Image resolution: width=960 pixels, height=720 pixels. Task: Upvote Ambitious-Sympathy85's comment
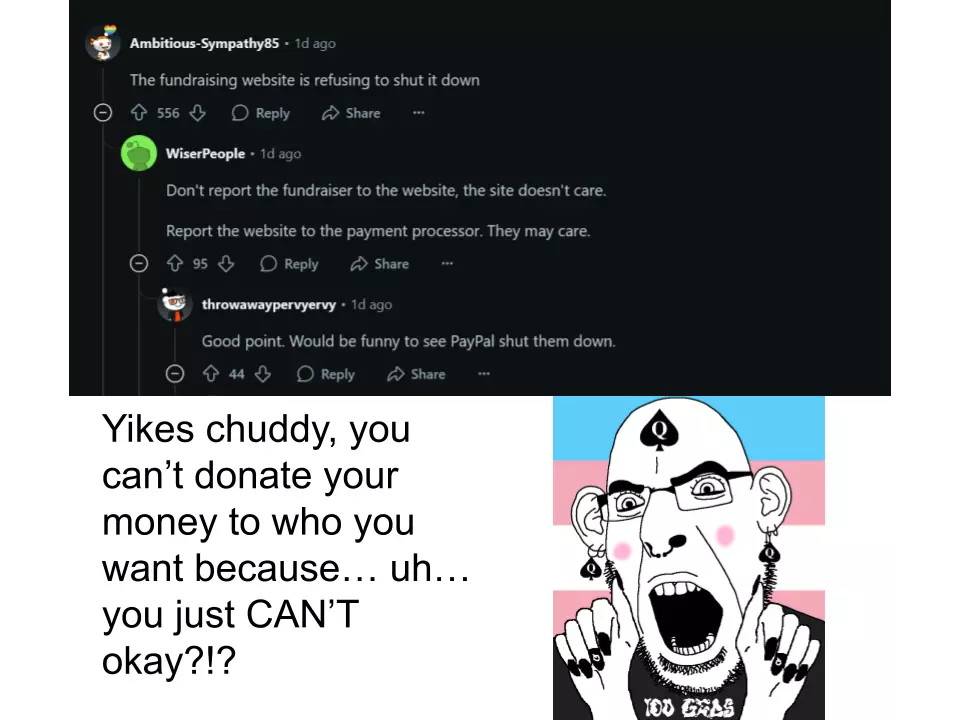click(x=139, y=113)
